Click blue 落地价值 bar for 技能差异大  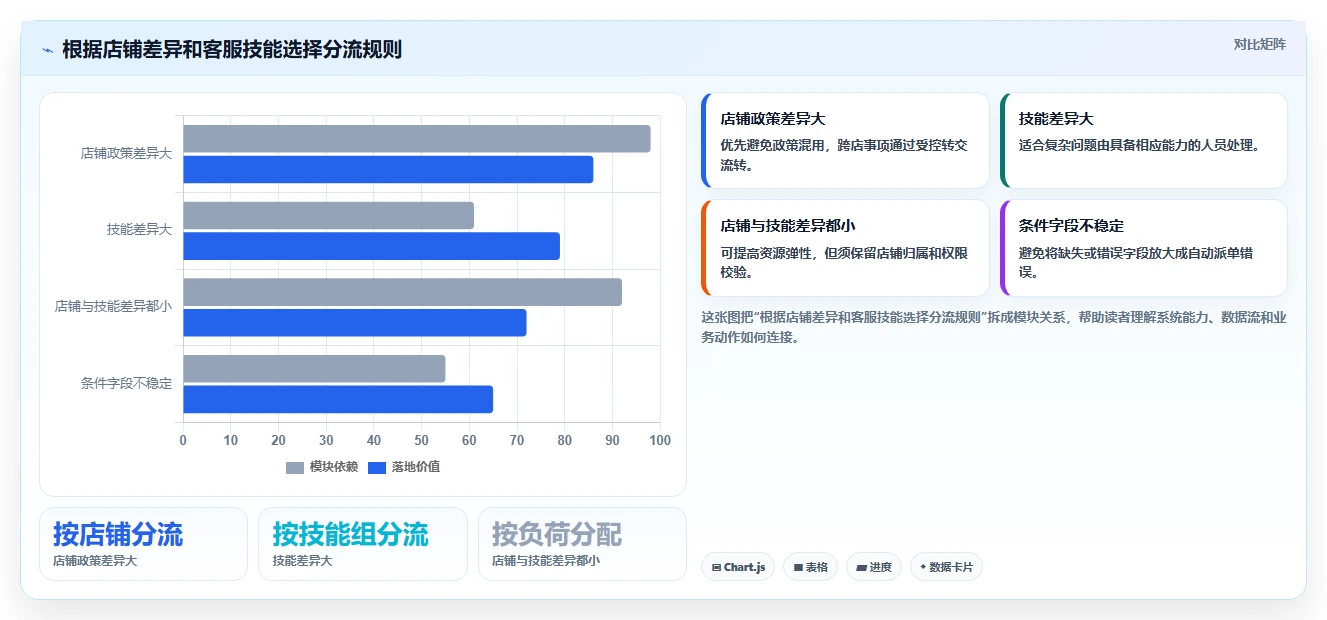tap(371, 246)
